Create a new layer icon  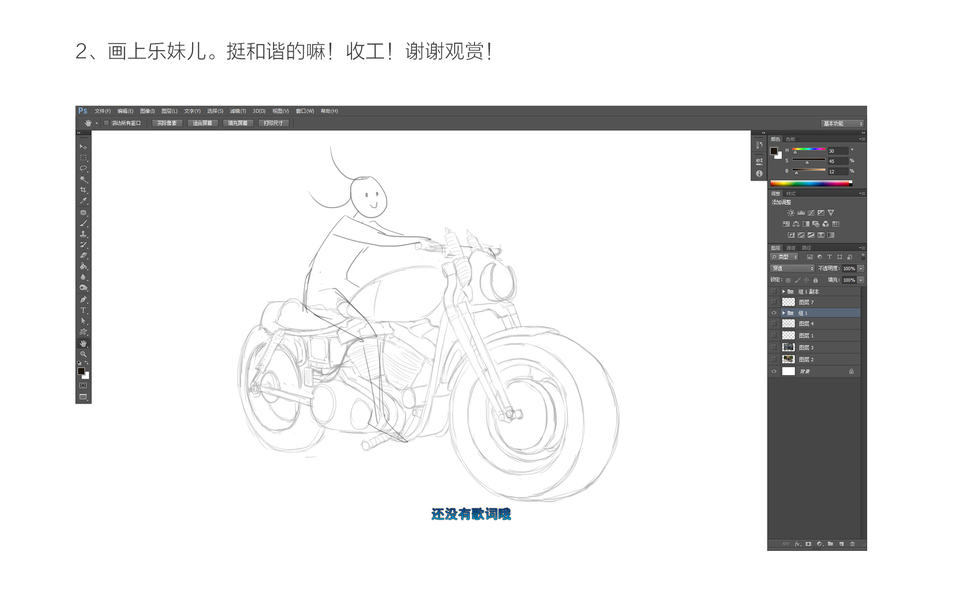pos(841,543)
